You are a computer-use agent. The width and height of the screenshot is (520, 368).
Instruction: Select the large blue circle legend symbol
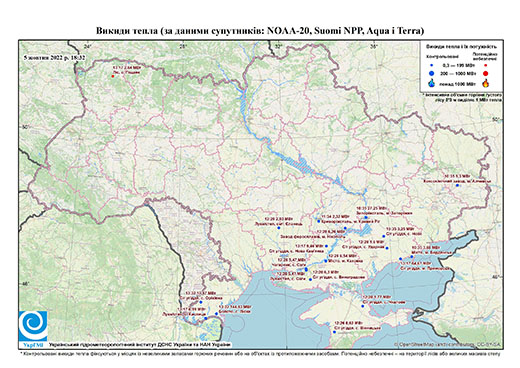[x=432, y=74]
